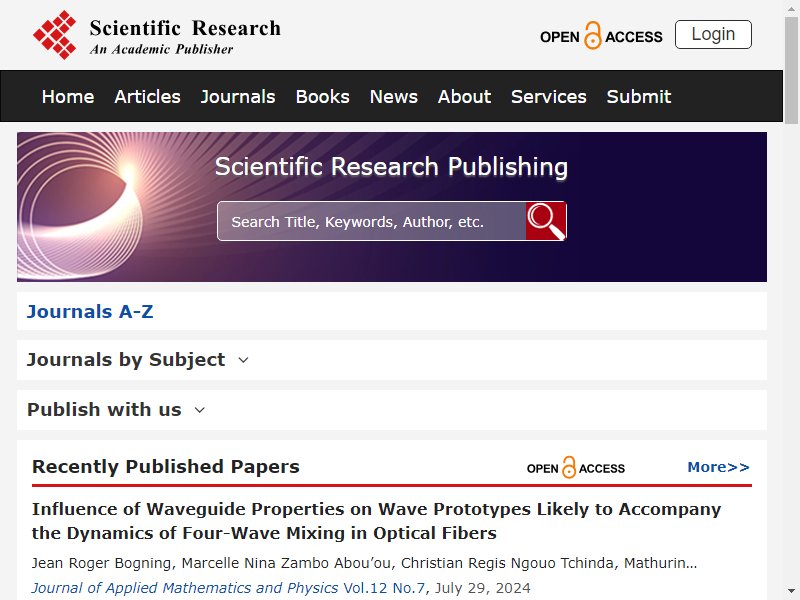The image size is (800, 600).
Task: Open the Influence of Waveguide Properties paper
Action: pyautogui.click(x=376, y=521)
